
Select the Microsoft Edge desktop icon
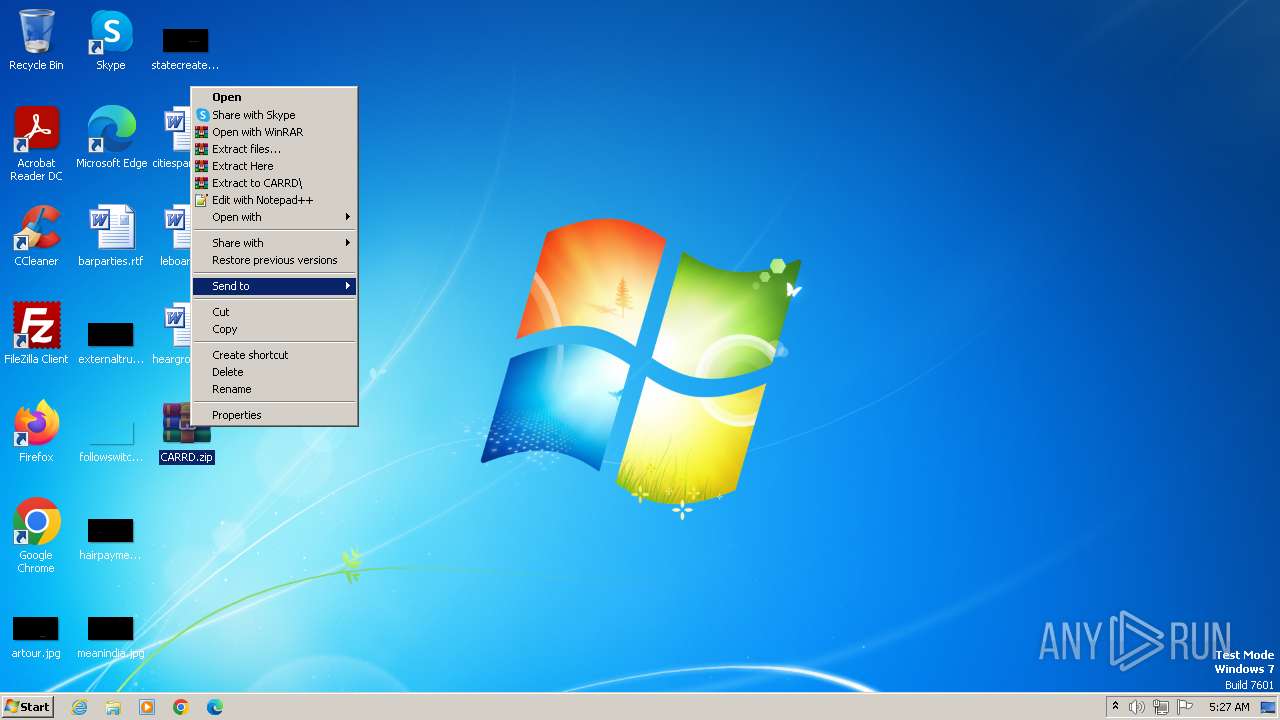point(111,137)
